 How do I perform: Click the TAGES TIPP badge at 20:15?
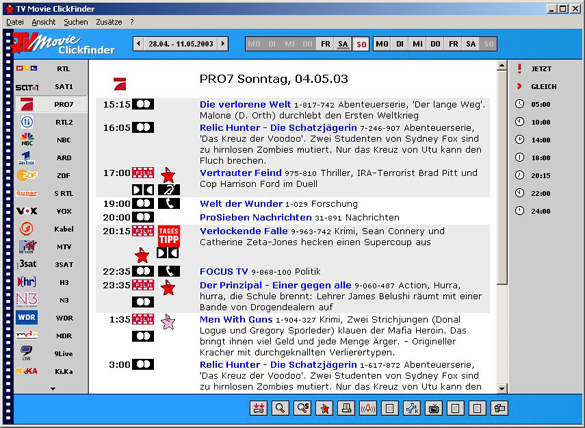coord(169,236)
